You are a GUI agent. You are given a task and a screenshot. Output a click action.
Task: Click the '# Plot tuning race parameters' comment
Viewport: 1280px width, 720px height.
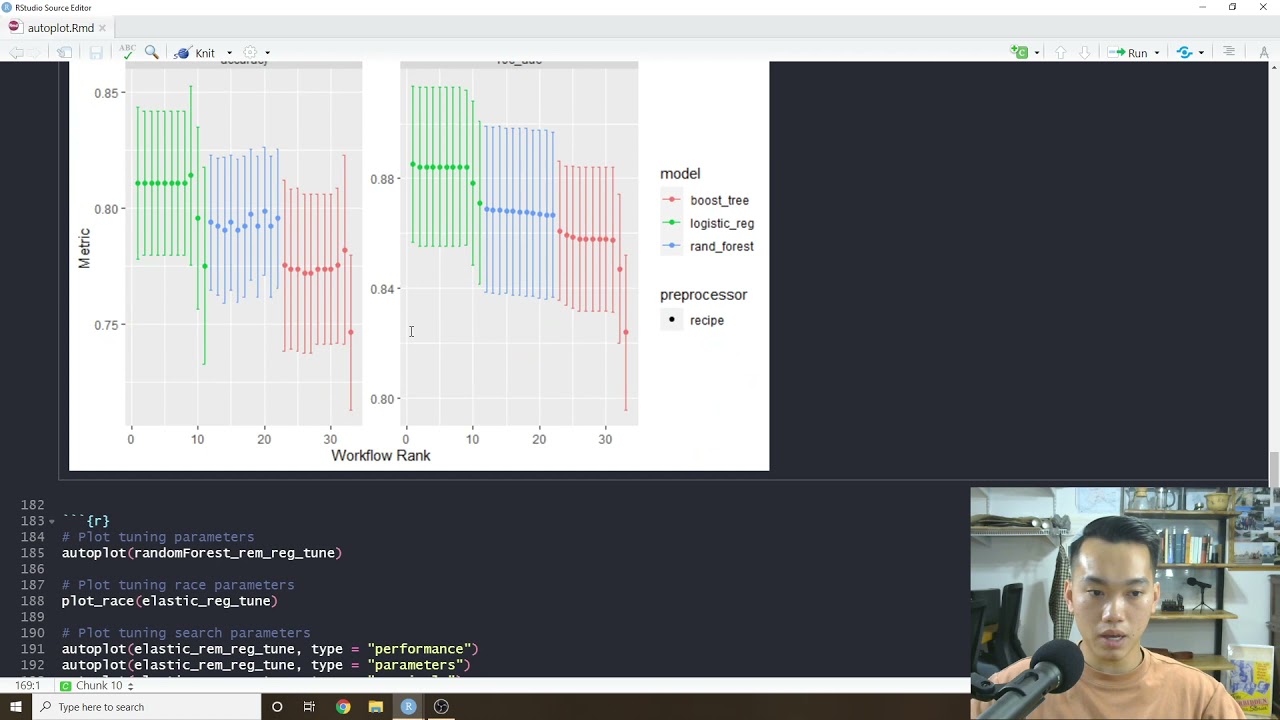178,585
